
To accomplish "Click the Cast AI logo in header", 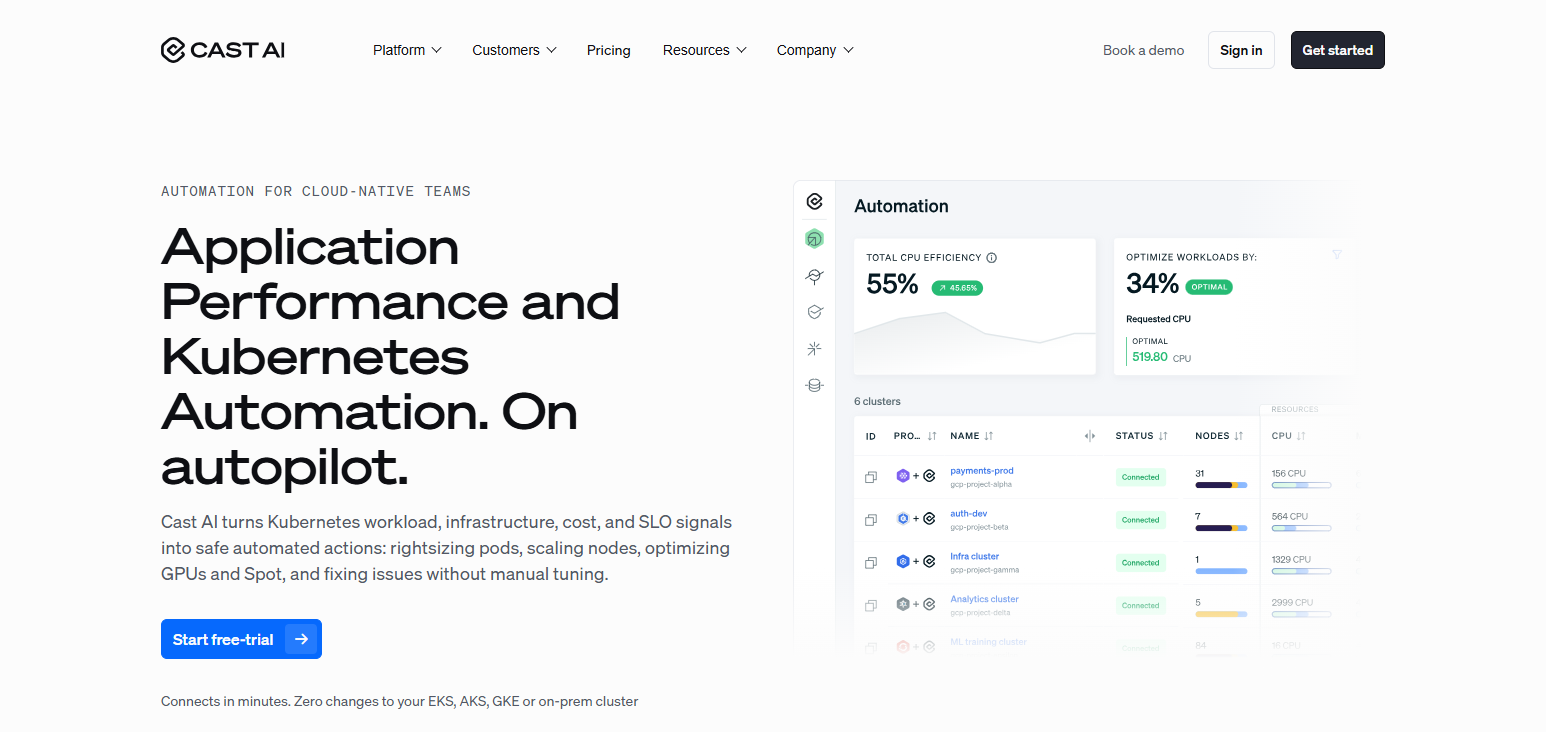I will tap(222, 50).
